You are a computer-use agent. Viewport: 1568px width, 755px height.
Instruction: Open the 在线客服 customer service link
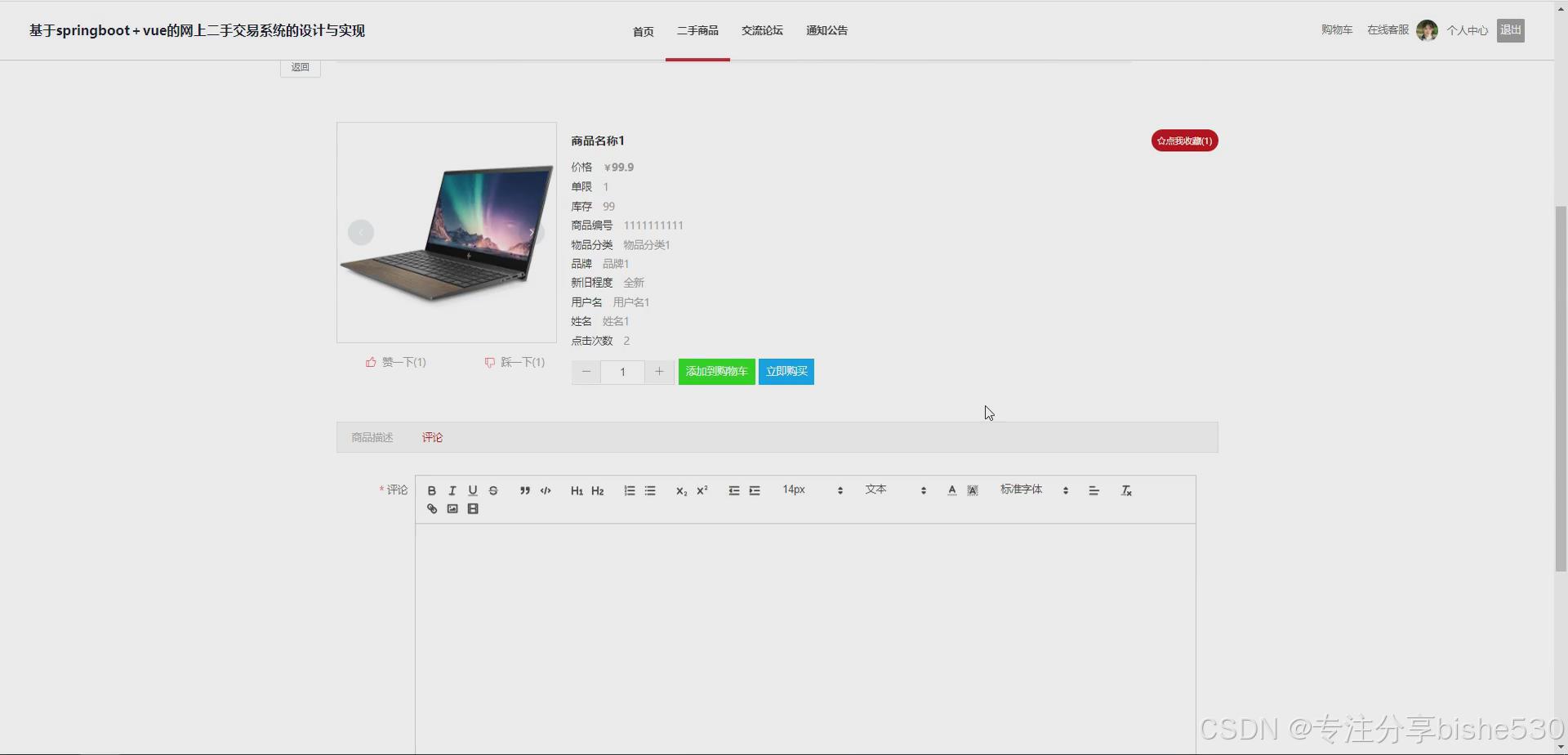click(1388, 30)
